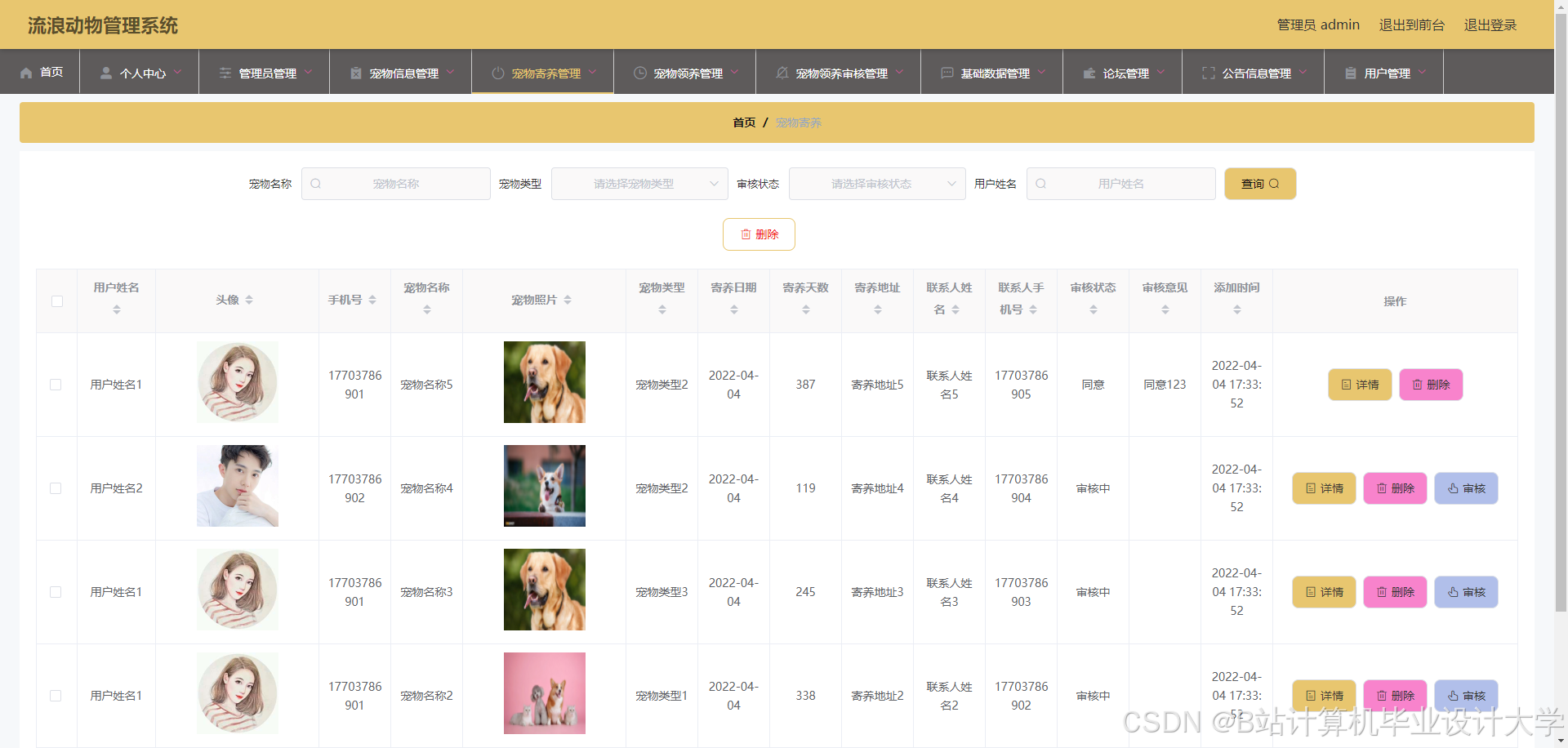Image resolution: width=1568 pixels, height=748 pixels.
Task: Open the 宠物领养审核管理 menu
Action: [839, 72]
